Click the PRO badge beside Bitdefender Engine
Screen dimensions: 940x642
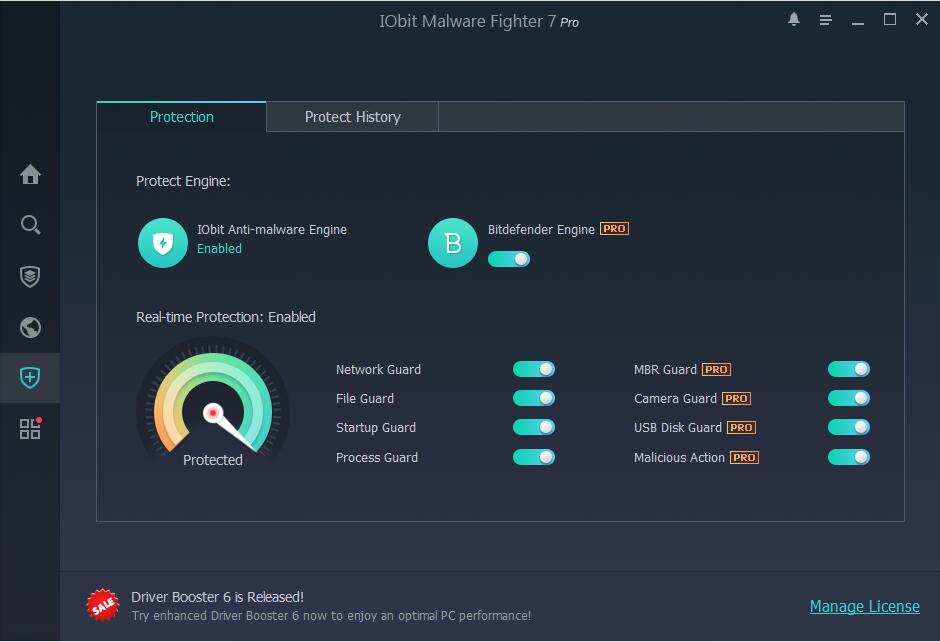614,229
